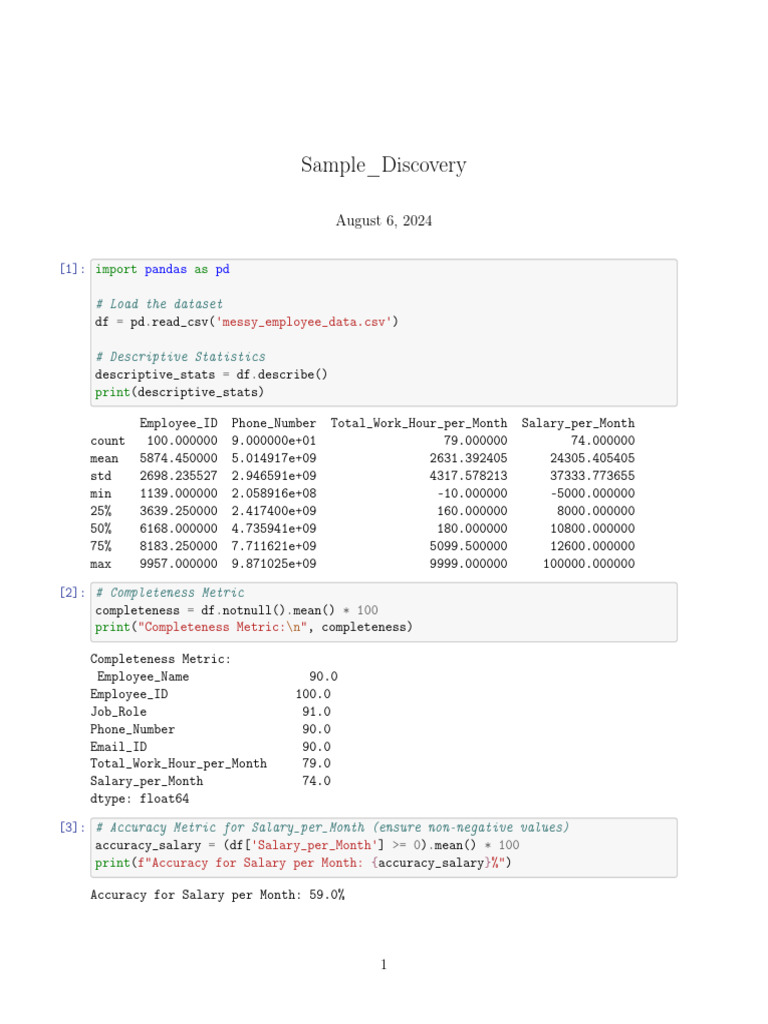This screenshot has width=768, height=1024.
Task: Click the page number 1 at bottom
Action: (383, 965)
